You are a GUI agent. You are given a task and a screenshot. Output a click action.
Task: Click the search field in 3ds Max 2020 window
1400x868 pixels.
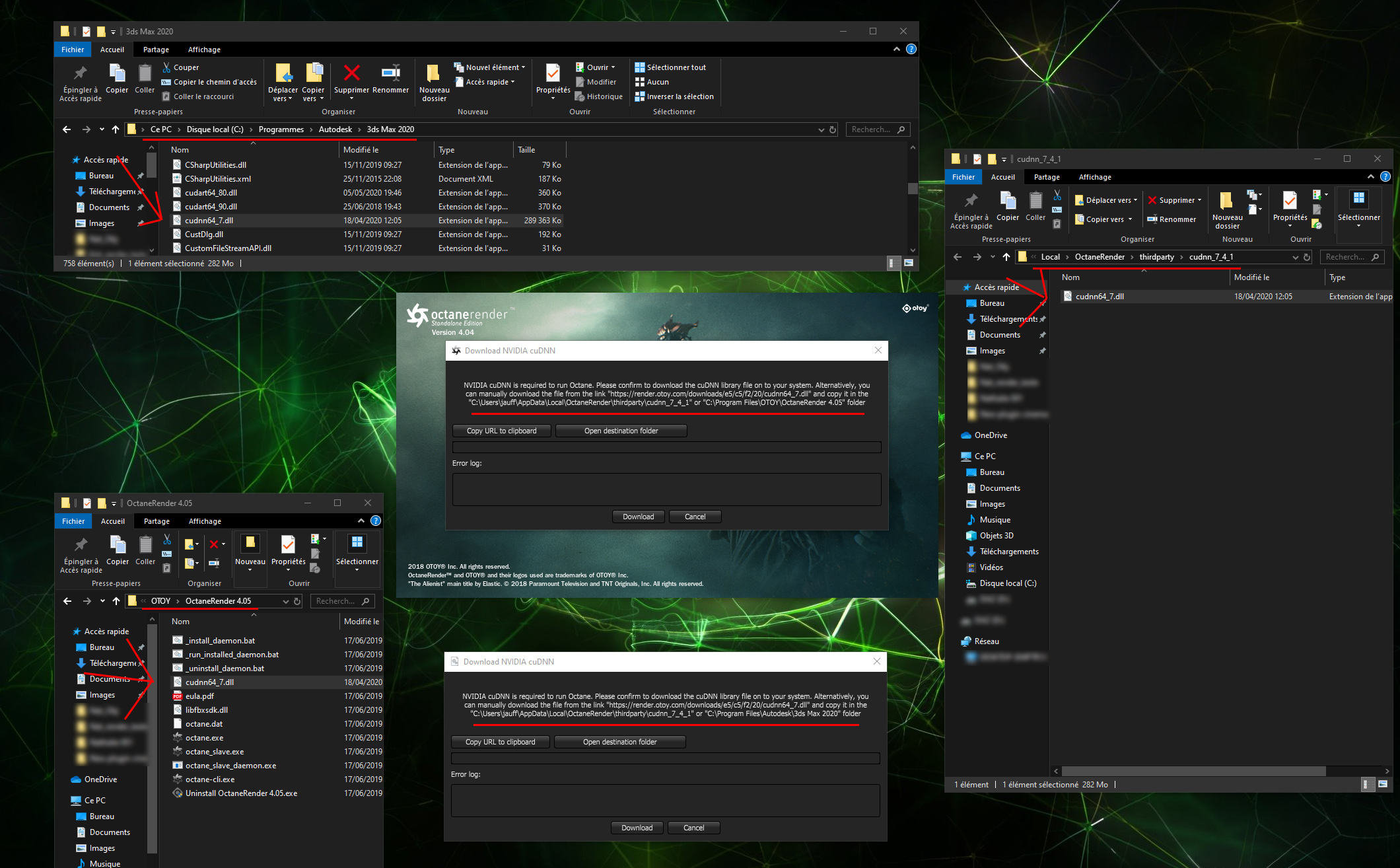click(878, 129)
